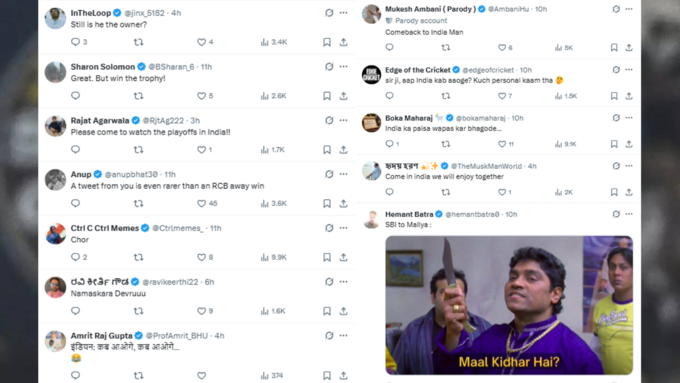The width and height of the screenshot is (680, 383).
Task: Open three-dot menu on Mukesh Ambani Parody tweet
Action: [629, 9]
